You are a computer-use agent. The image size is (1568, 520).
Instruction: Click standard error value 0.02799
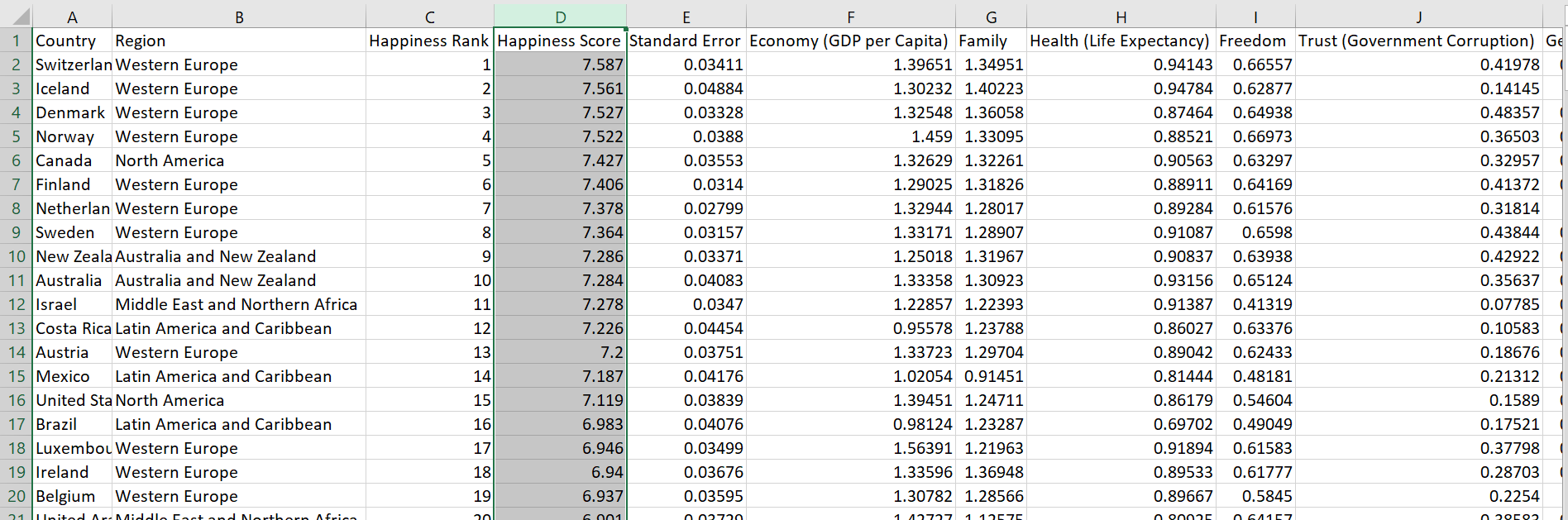point(686,208)
